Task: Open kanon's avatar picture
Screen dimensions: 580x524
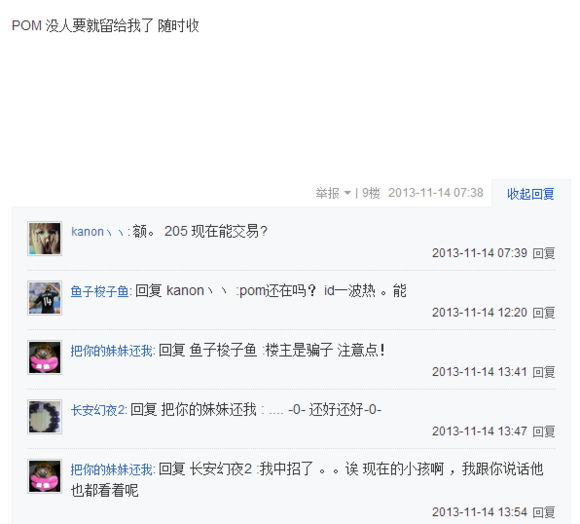Action: (44, 239)
